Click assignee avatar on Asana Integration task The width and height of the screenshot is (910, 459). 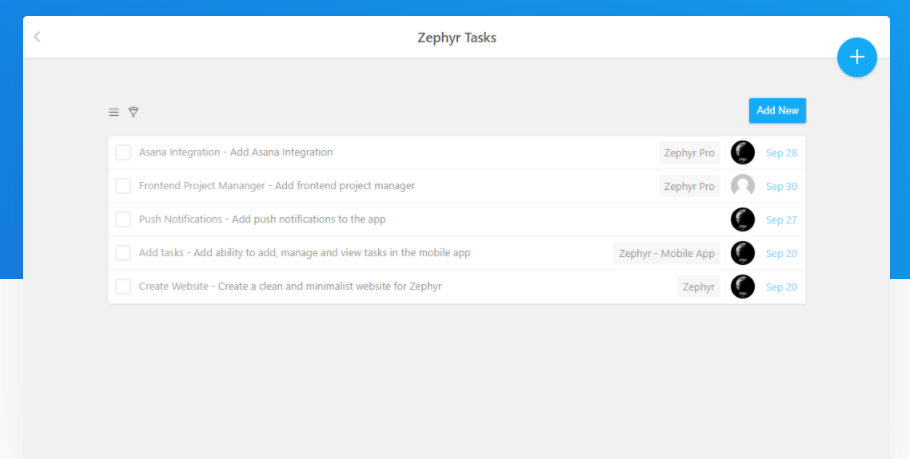pyautogui.click(x=742, y=153)
